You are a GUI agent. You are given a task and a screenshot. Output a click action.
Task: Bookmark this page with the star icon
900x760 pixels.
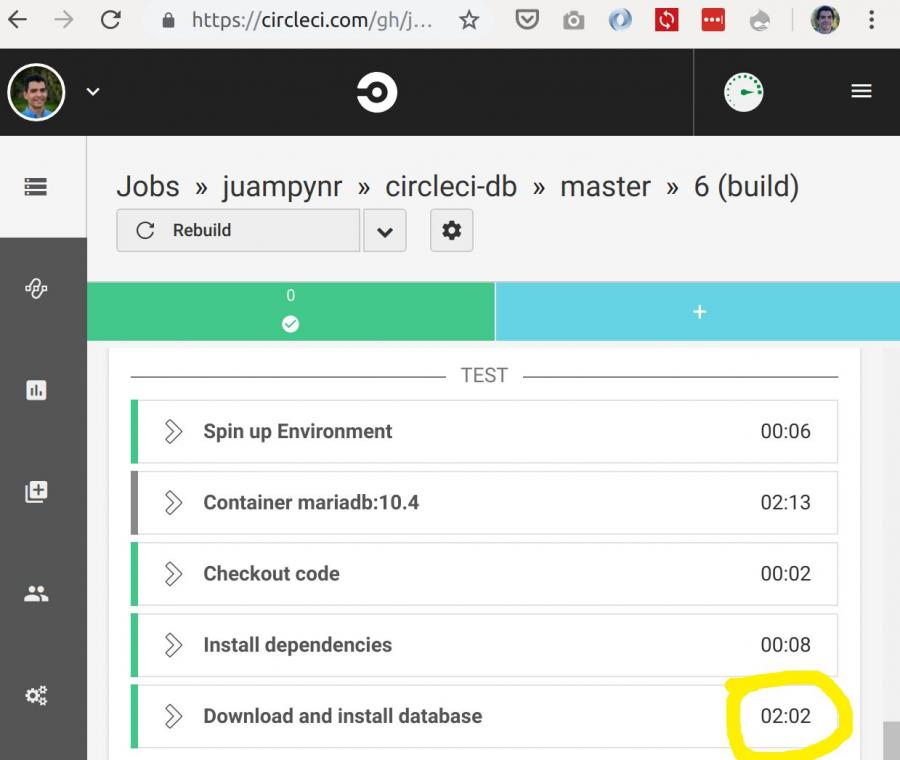469,21
